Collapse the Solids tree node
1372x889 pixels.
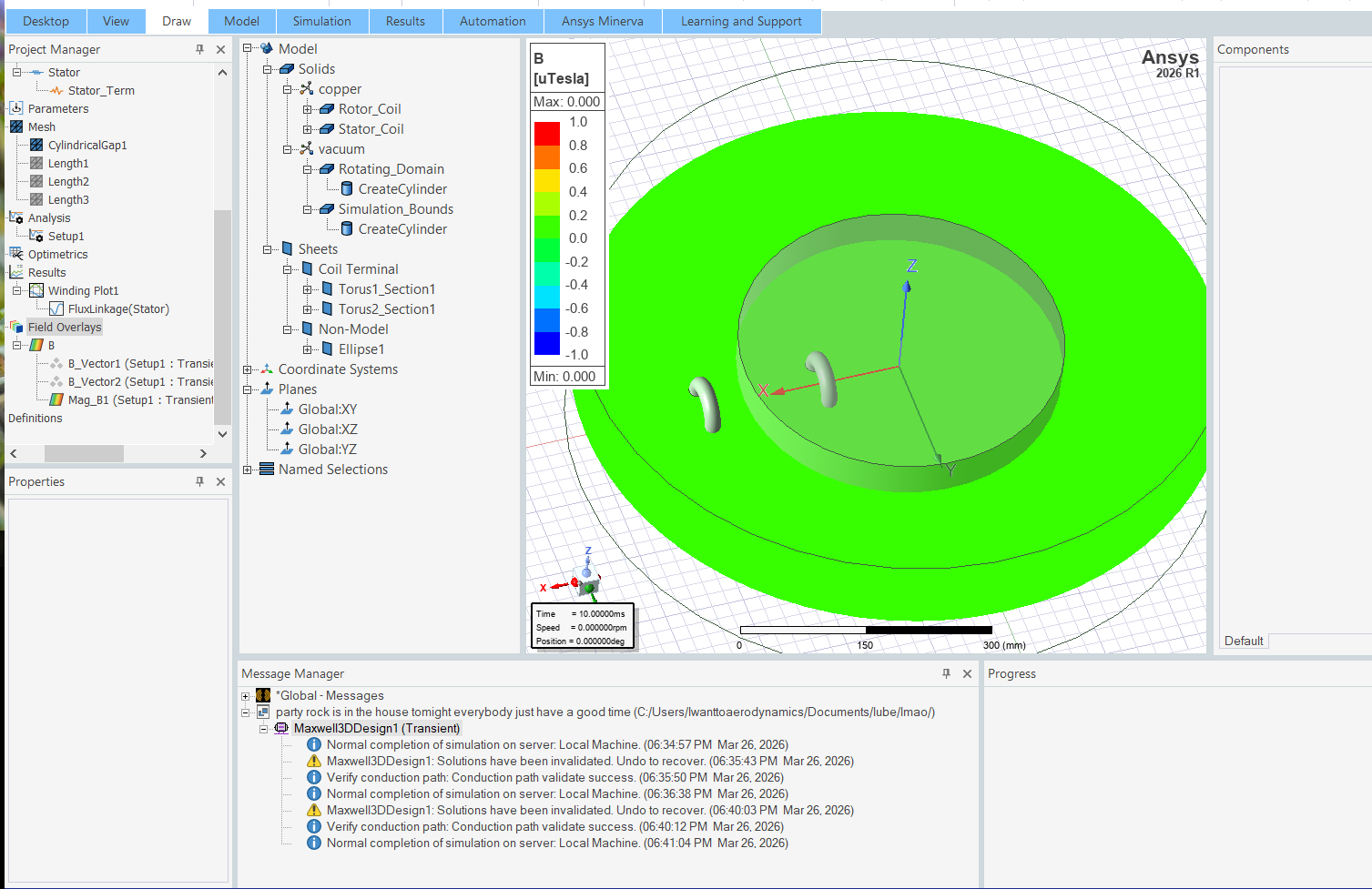click(267, 69)
